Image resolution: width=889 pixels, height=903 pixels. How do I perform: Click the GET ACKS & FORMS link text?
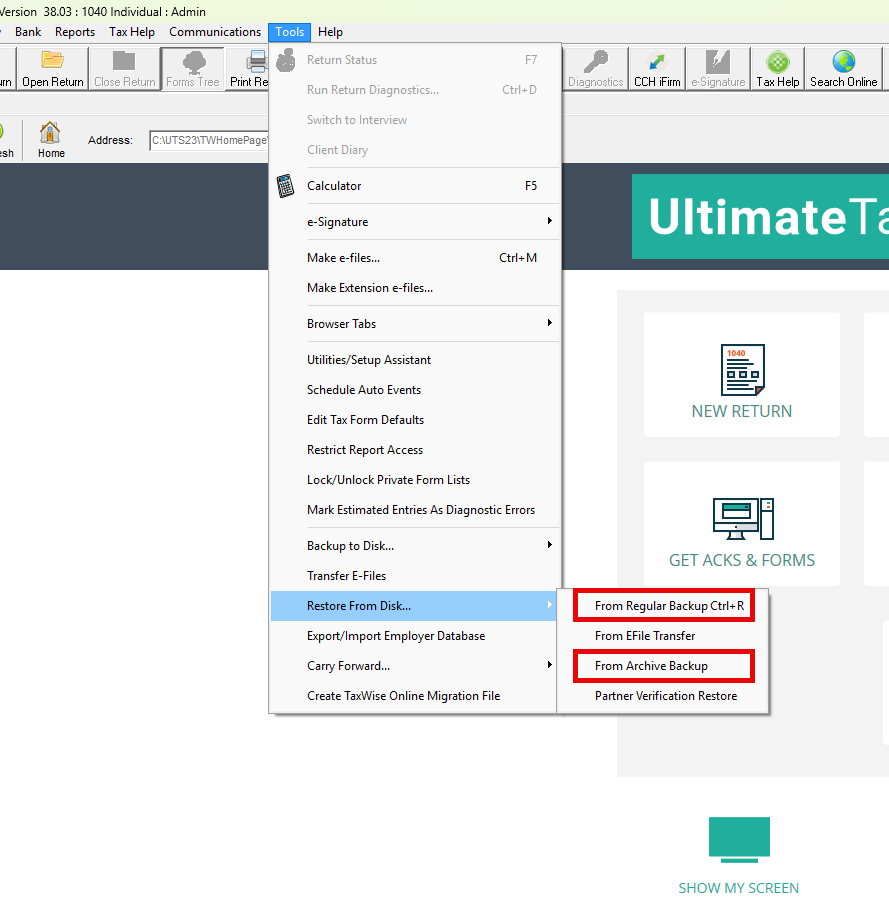point(742,560)
